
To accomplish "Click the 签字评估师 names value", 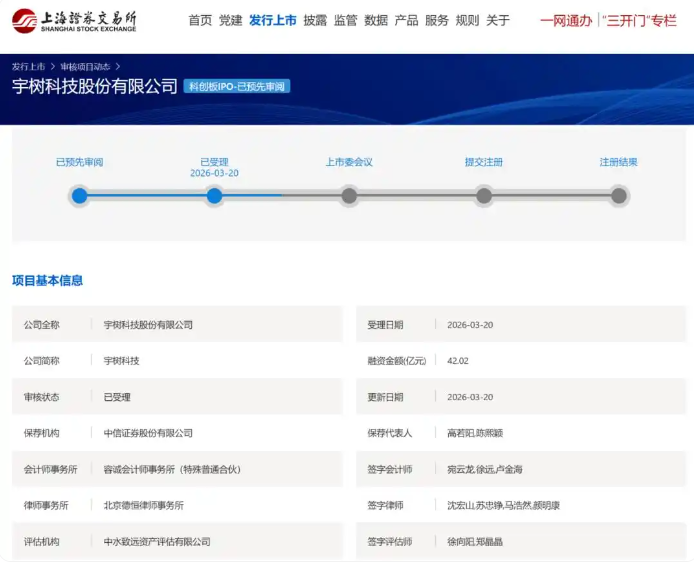I will tap(475, 542).
